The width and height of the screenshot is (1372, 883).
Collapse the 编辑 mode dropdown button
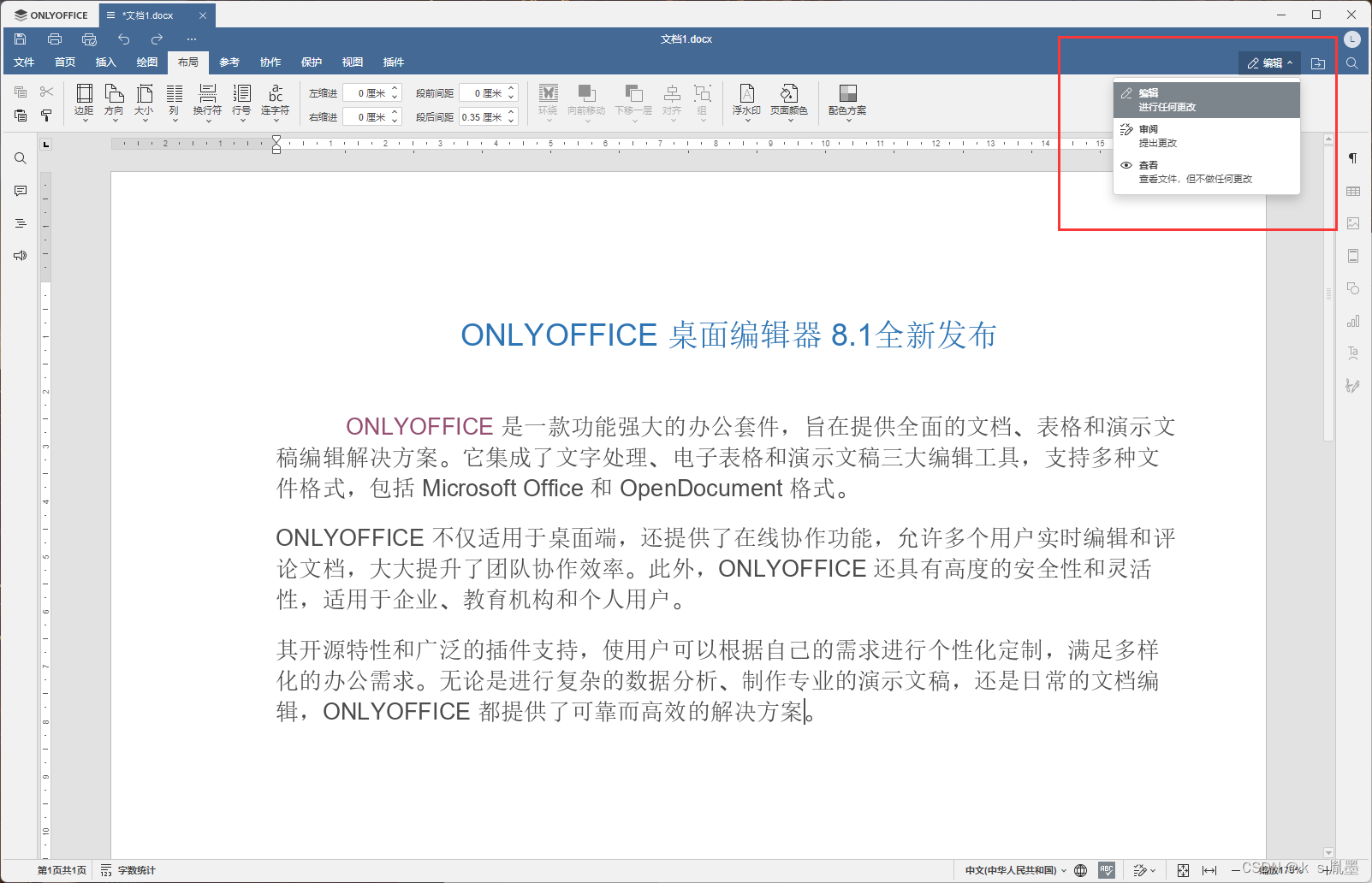[1269, 63]
